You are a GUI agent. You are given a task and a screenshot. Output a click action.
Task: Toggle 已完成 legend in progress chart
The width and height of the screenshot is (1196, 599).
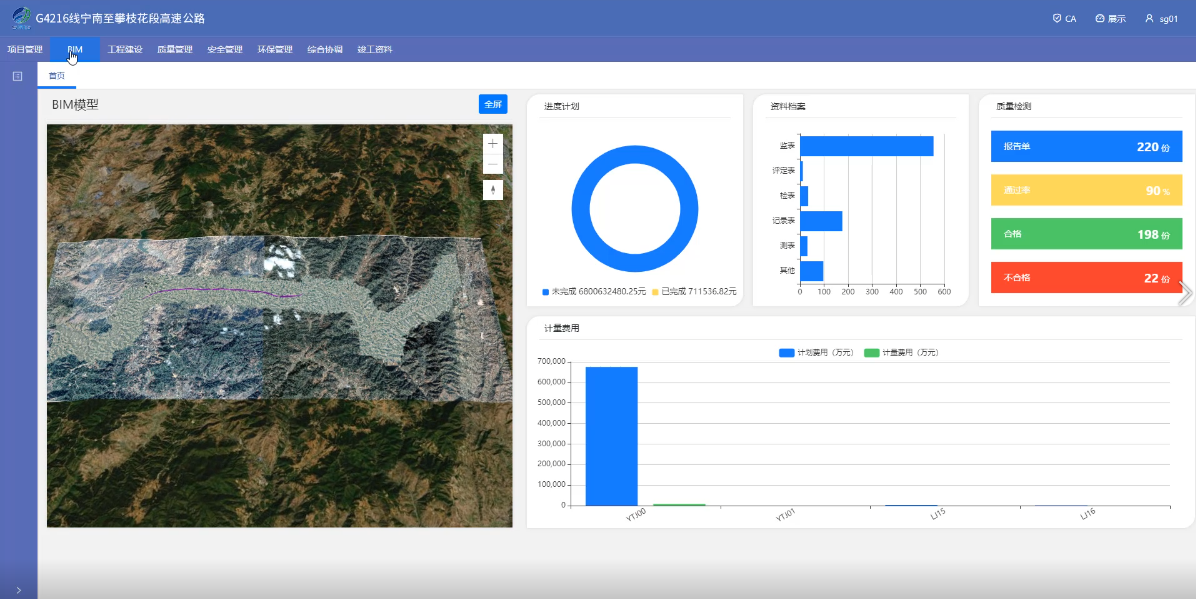[656, 292]
